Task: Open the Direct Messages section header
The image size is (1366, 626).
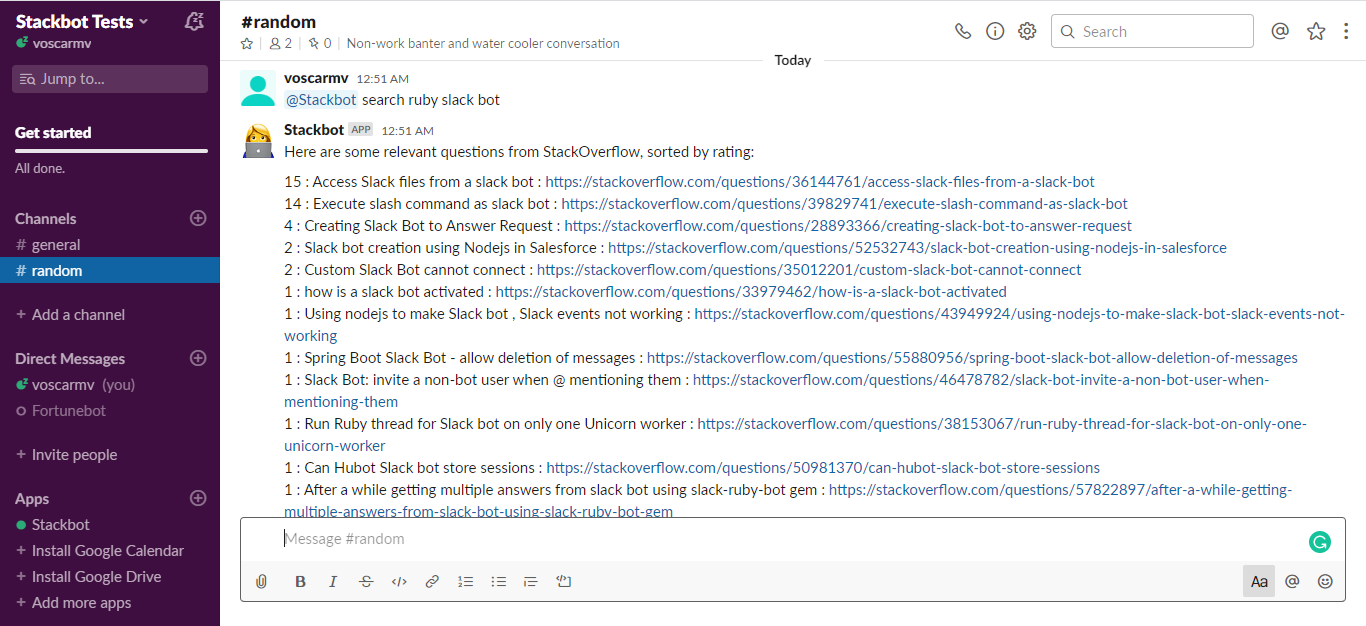Action: click(x=70, y=359)
